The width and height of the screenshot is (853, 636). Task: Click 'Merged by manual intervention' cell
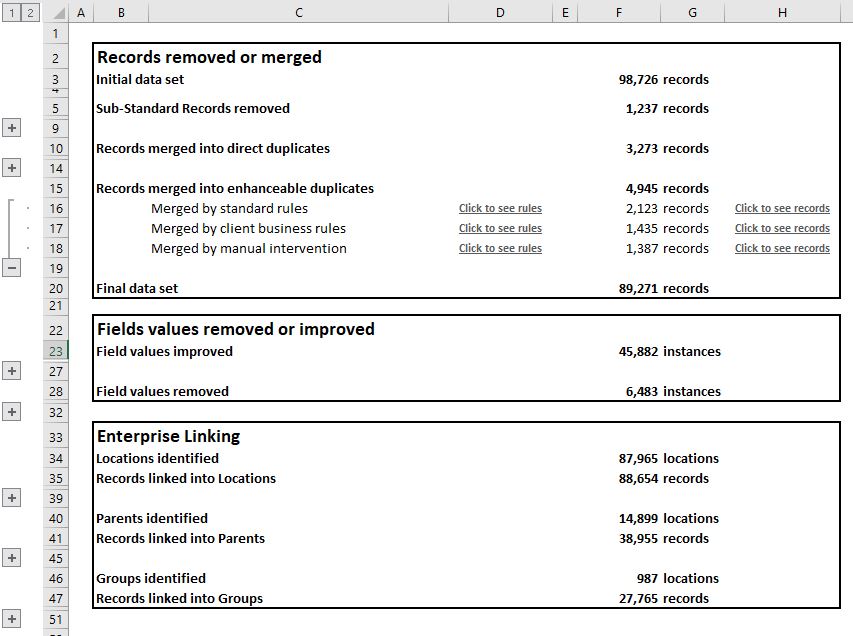[249, 249]
